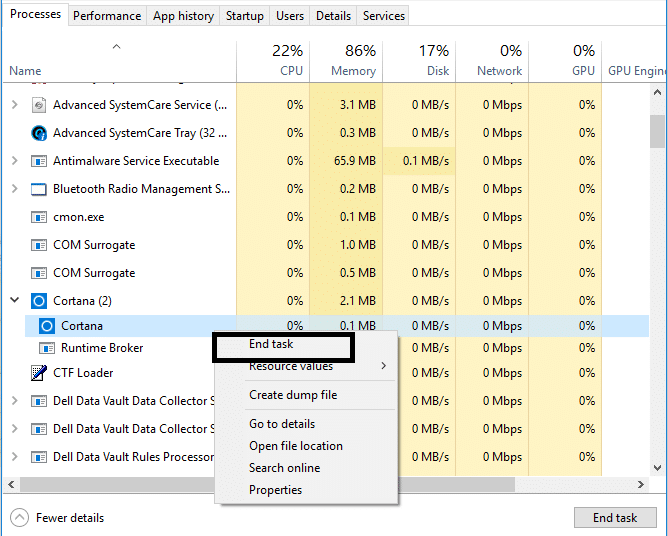Collapse view with Fewer details arrow
This screenshot has height=536, width=668.
tap(20, 518)
